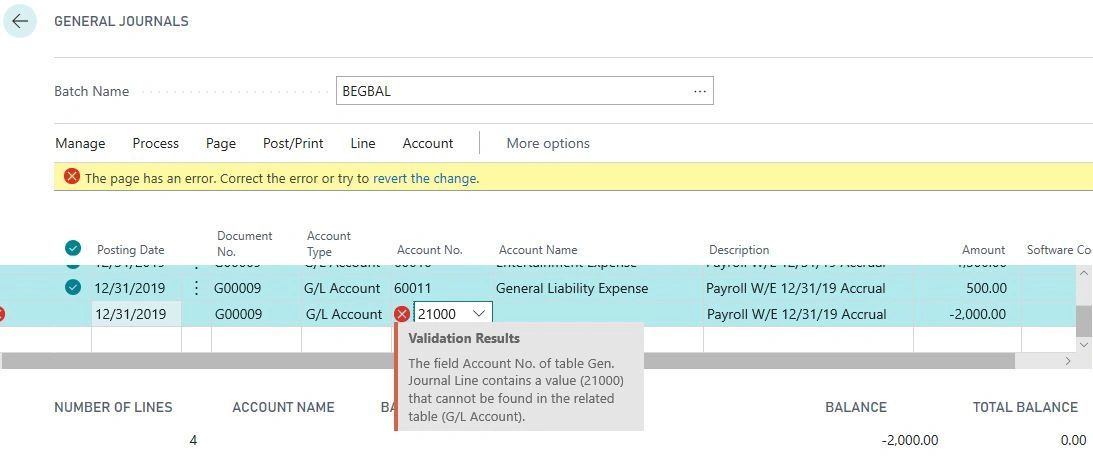The image size is (1093, 457).
Task: Click the Amount column header
Action: click(984, 250)
